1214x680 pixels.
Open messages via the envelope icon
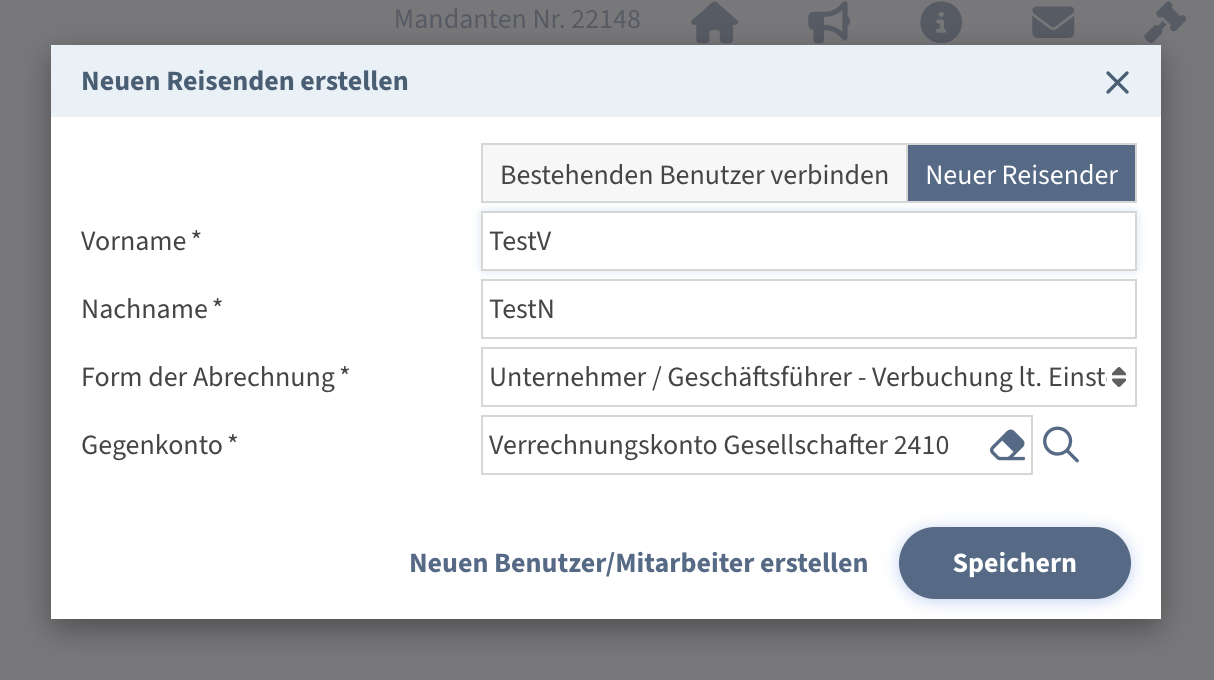1052,22
